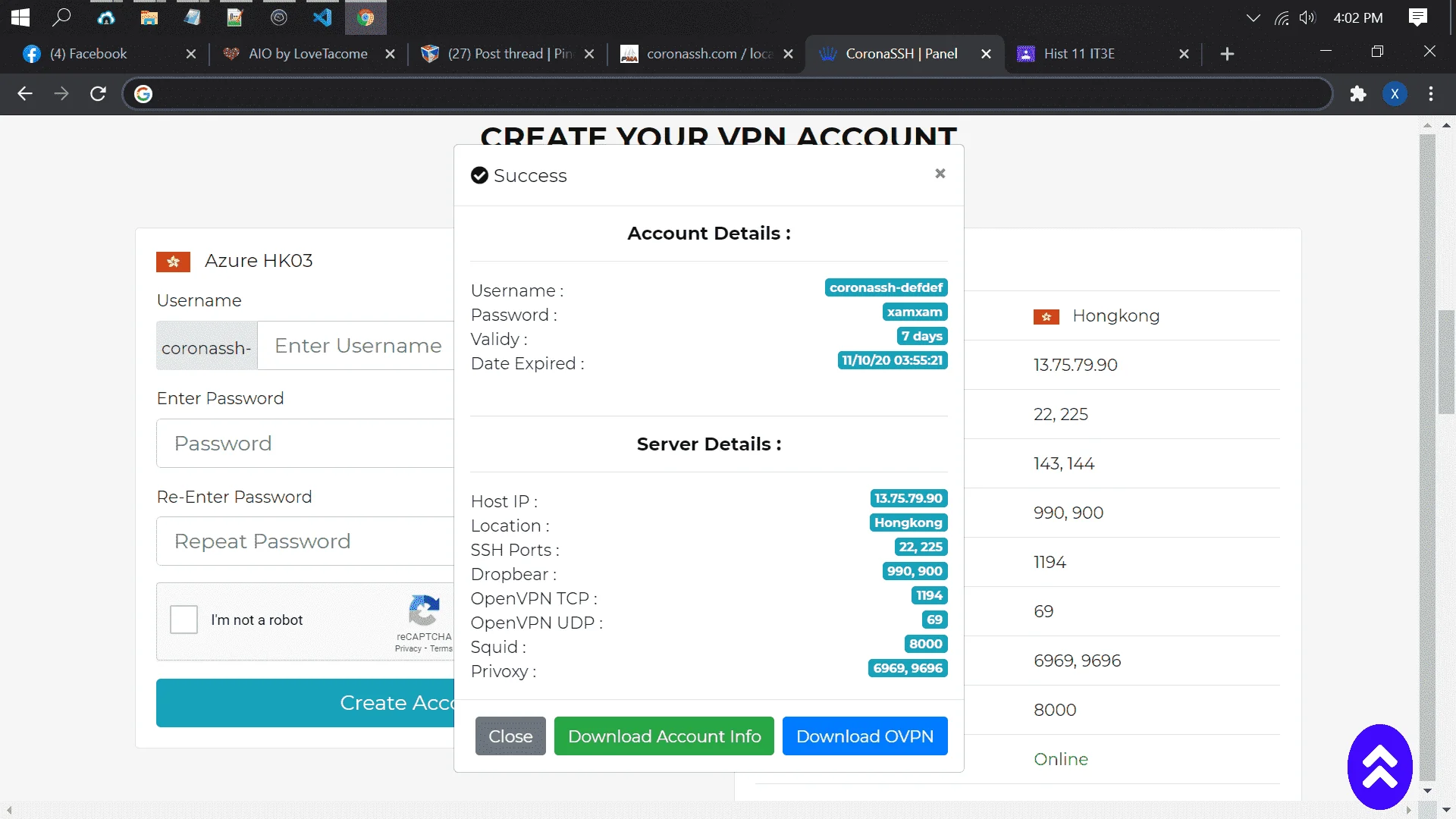Dismiss the Success dialog with the X
Screen dimensions: 1456x819
pyautogui.click(x=940, y=174)
